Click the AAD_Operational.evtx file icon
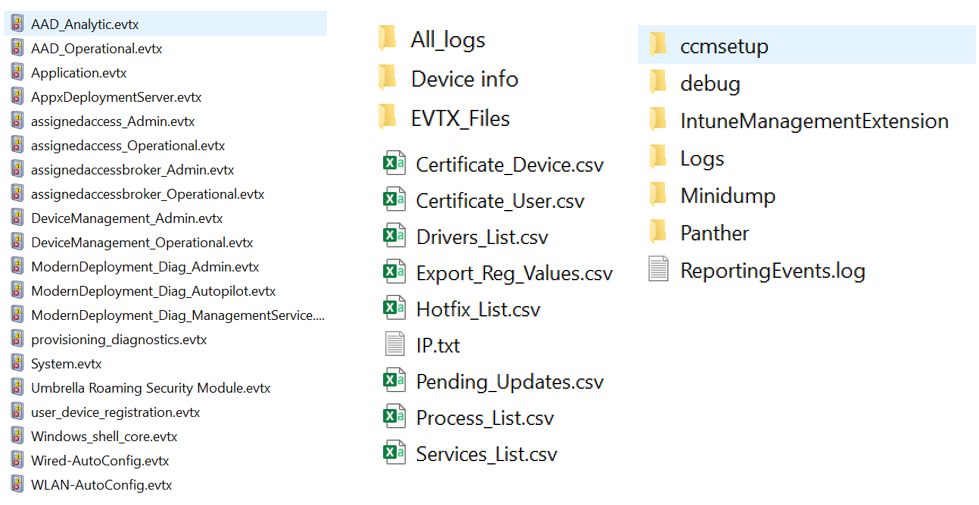This screenshot has height=505, width=979. [x=17, y=49]
